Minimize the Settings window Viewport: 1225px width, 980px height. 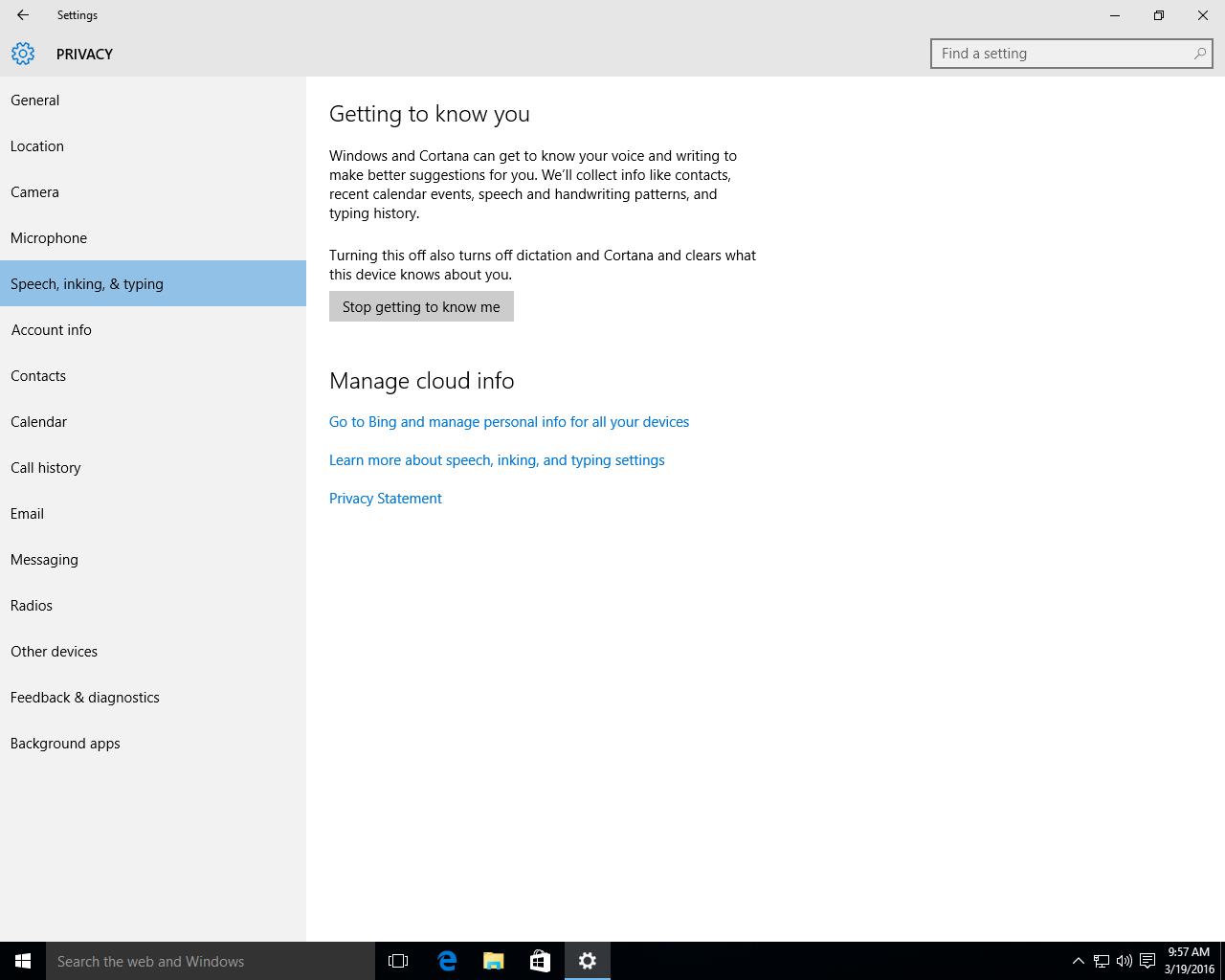click(x=1115, y=15)
